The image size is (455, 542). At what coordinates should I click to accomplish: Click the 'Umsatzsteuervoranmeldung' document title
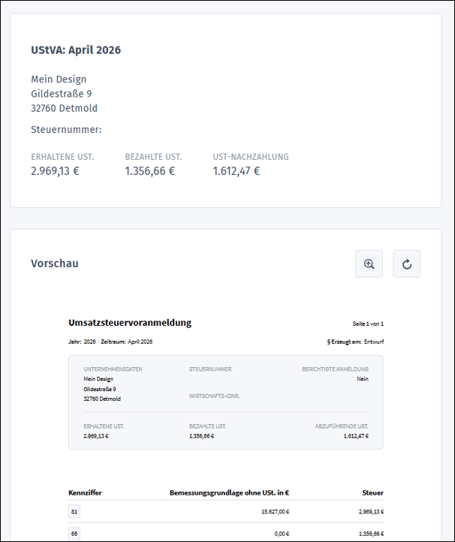coord(130,323)
